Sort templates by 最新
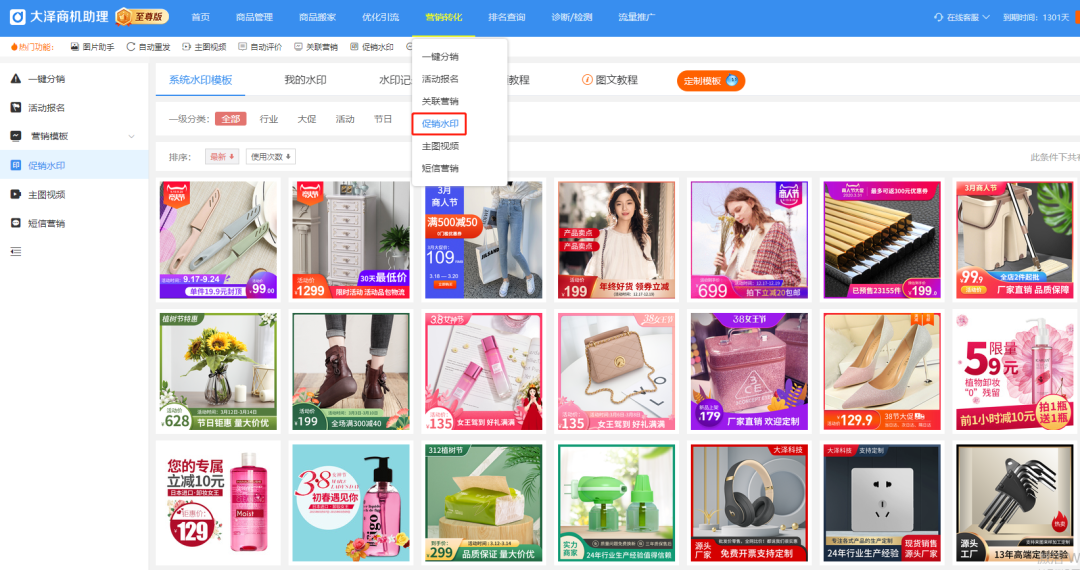The image size is (1080, 570). (222, 156)
